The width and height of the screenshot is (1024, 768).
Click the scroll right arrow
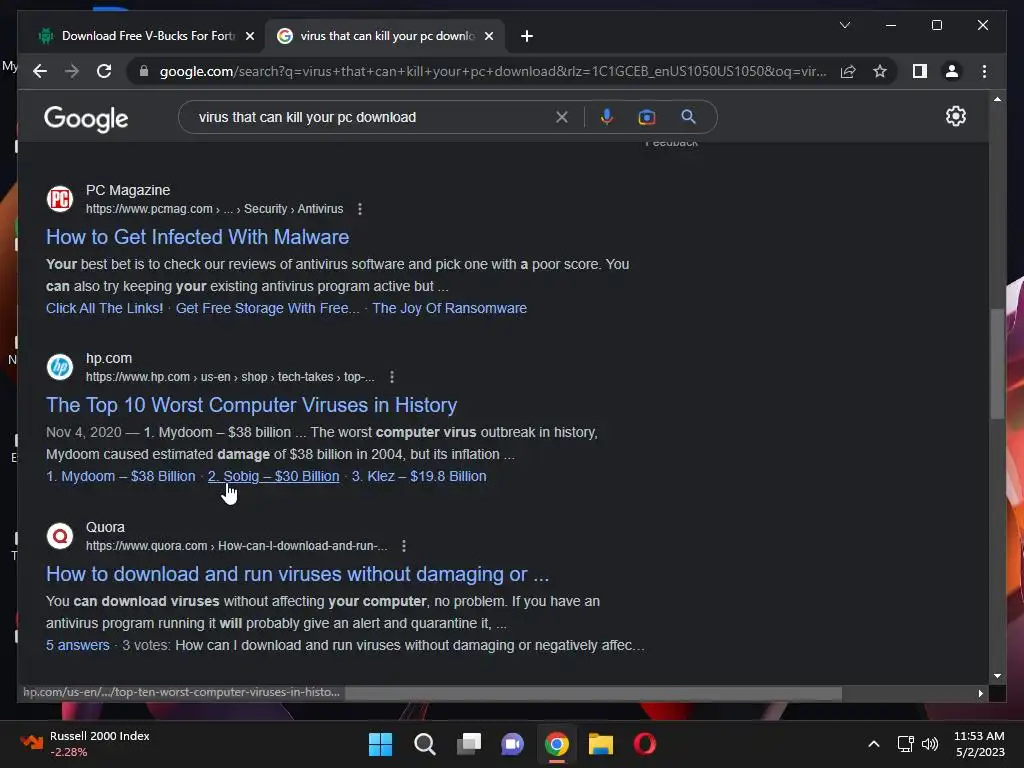980,693
